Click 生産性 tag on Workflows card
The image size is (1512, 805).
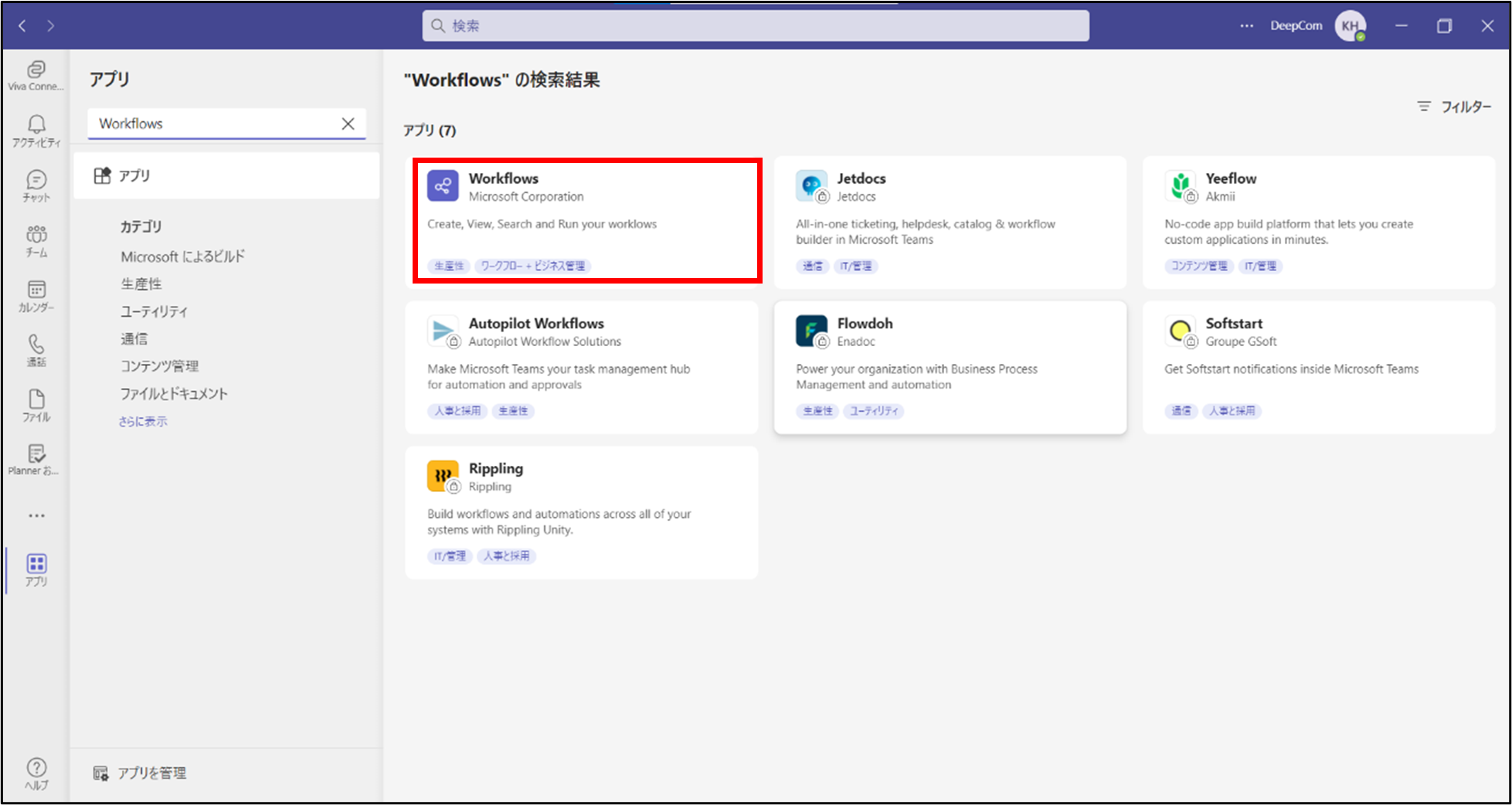(449, 266)
